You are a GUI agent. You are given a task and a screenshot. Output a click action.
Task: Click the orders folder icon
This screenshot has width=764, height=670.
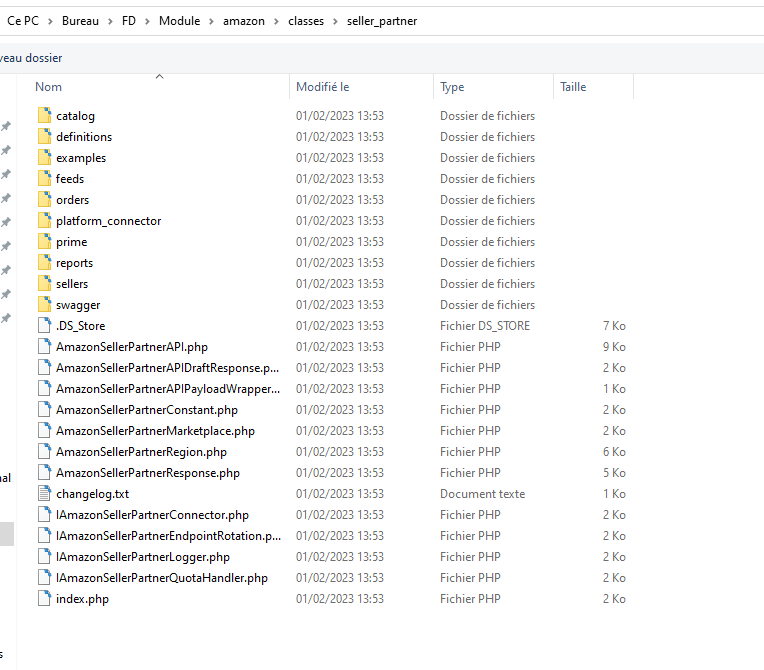pos(44,199)
